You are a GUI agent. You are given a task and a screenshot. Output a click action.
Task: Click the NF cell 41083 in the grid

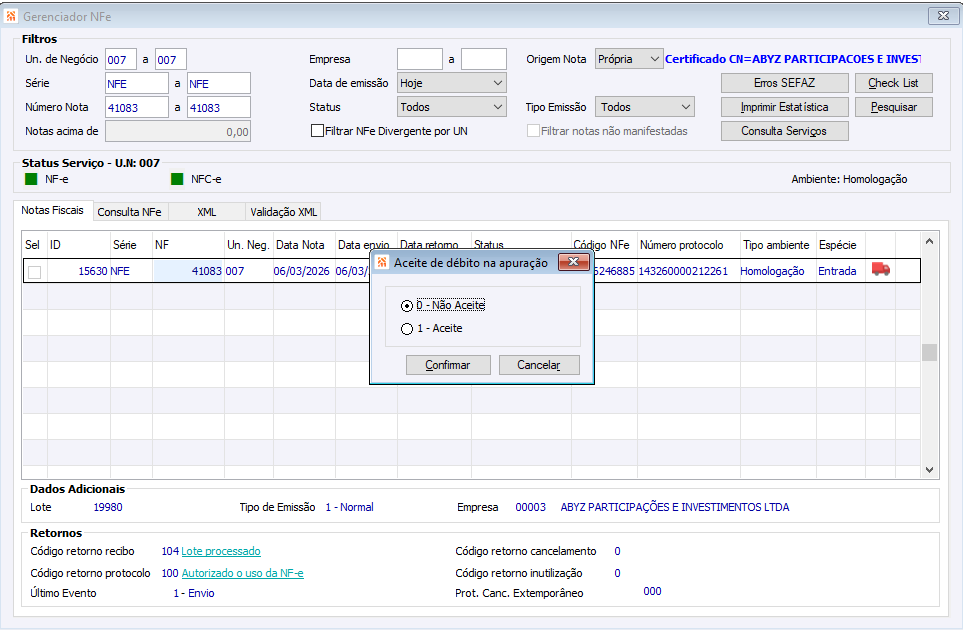pos(188,271)
